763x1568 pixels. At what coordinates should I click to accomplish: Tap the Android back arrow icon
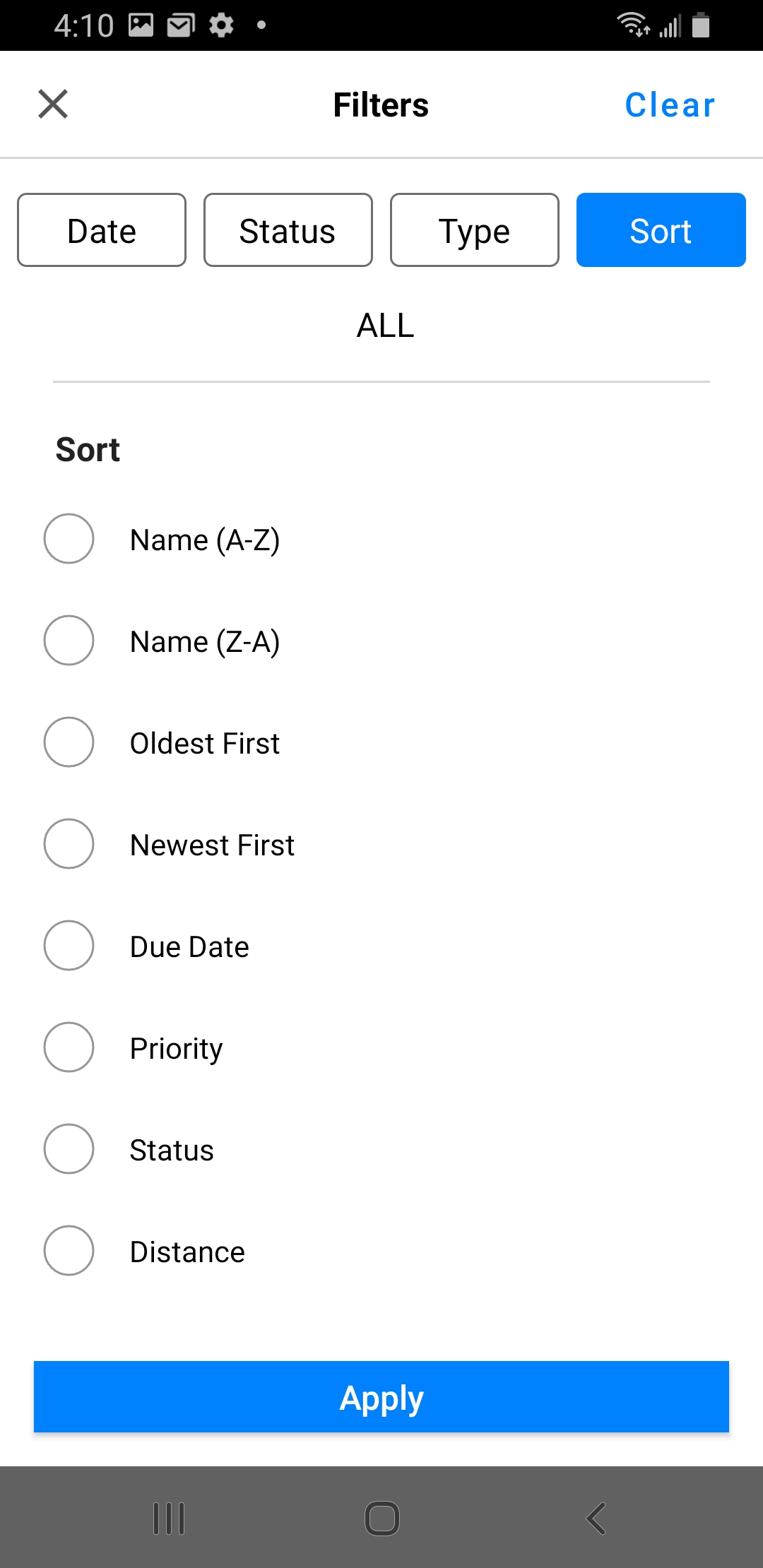[x=596, y=1519]
